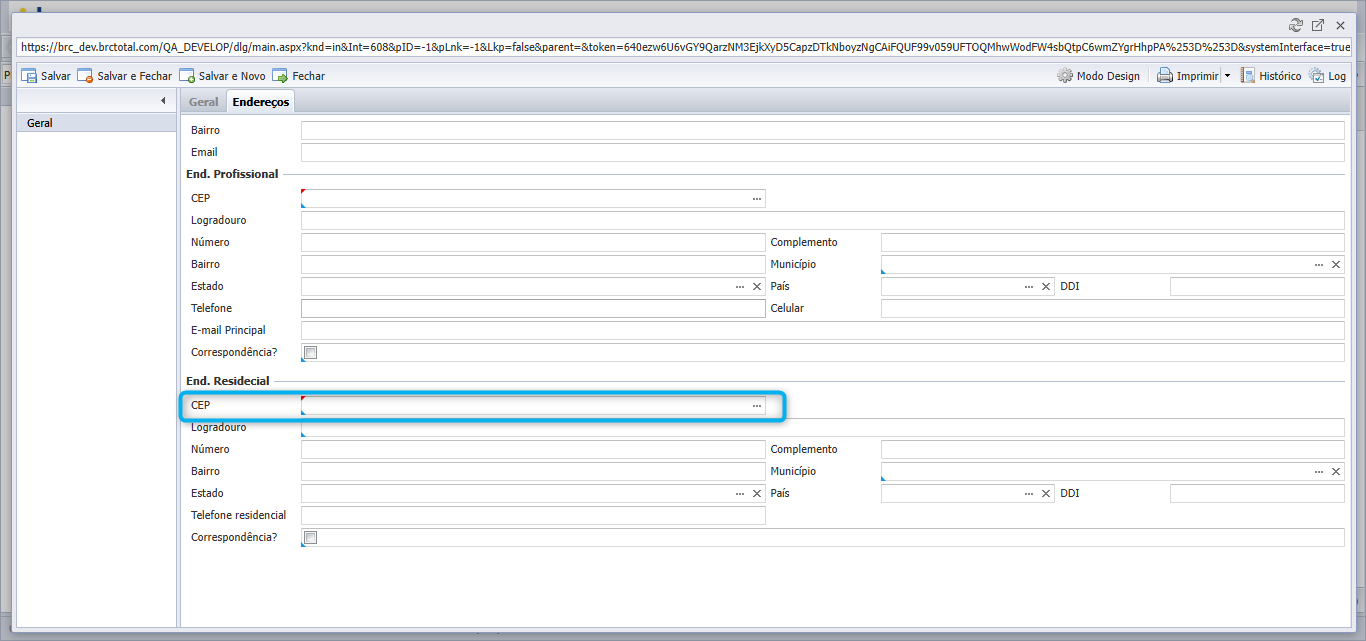The width and height of the screenshot is (1366, 641).
Task: Clear the End. Residecial Estado field
Action: coord(757,493)
